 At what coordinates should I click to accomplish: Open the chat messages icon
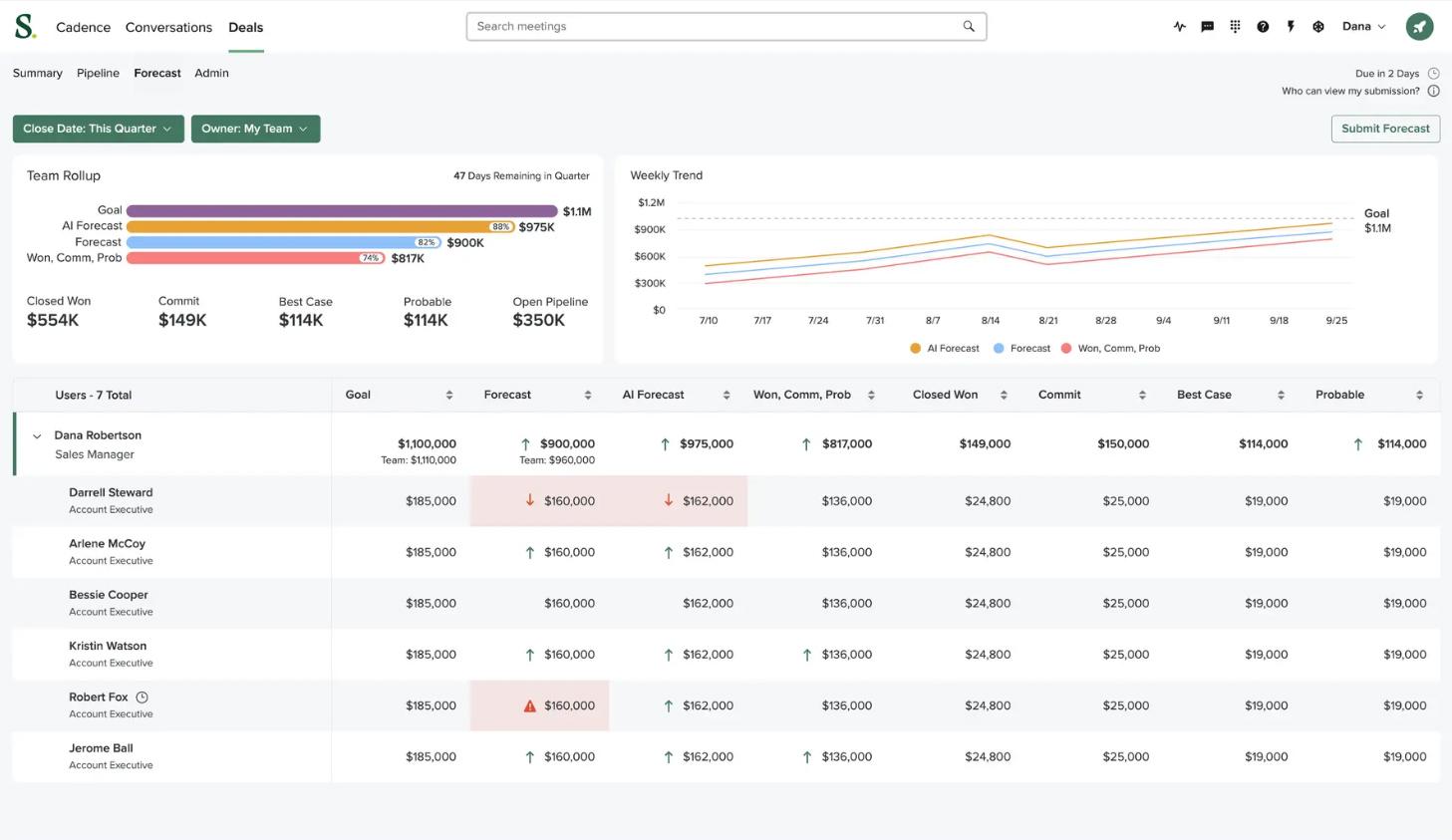[x=1208, y=27]
